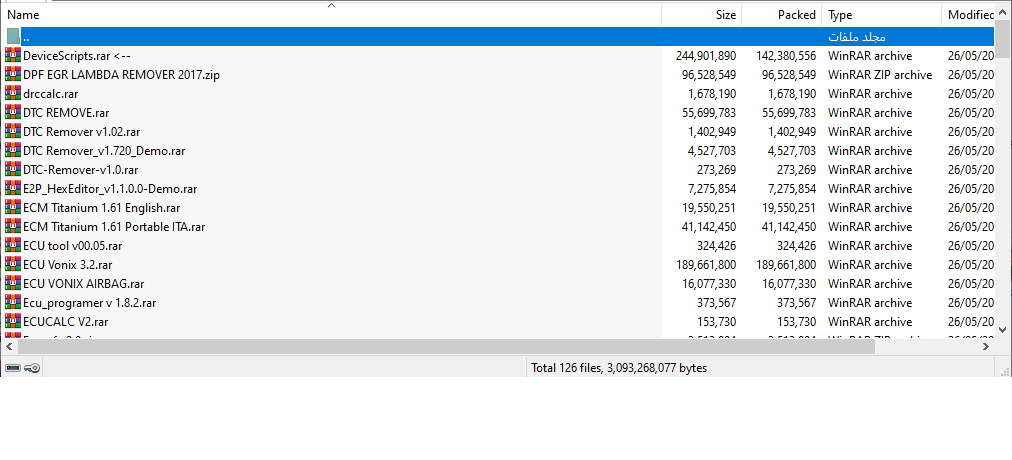
Task: Click packed value 189,661,800
Action: (x=786, y=265)
